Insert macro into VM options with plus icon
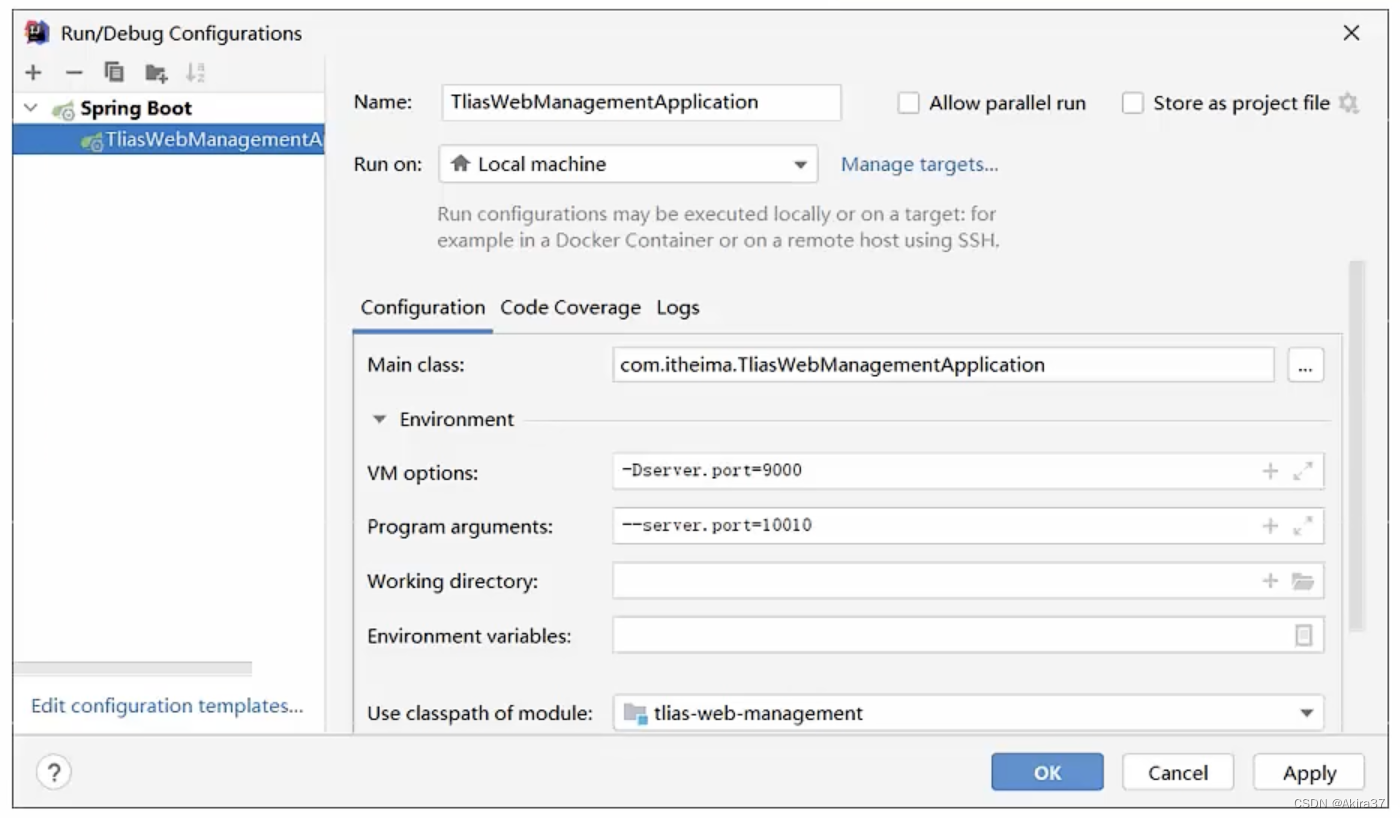Image resolution: width=1400 pixels, height=818 pixels. click(1270, 471)
